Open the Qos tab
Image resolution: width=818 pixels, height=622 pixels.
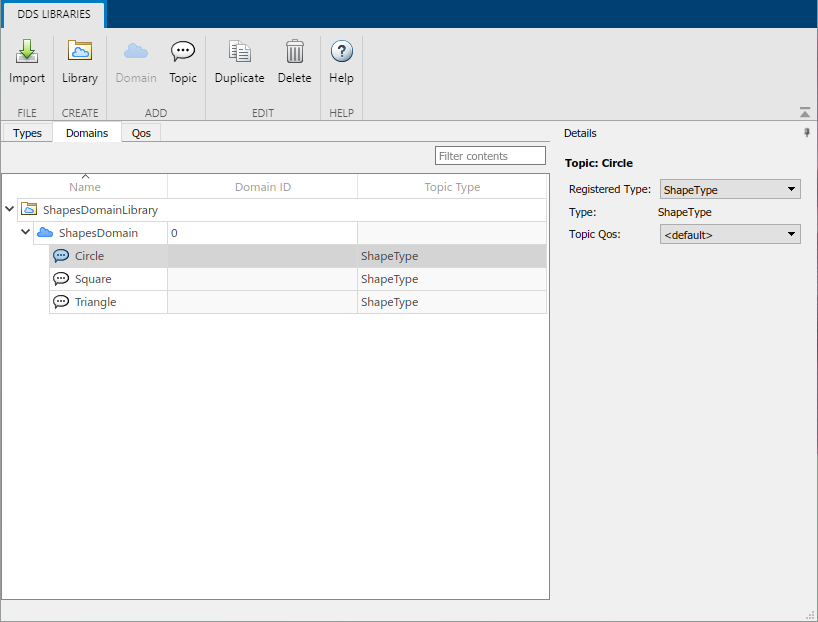pyautogui.click(x=140, y=132)
